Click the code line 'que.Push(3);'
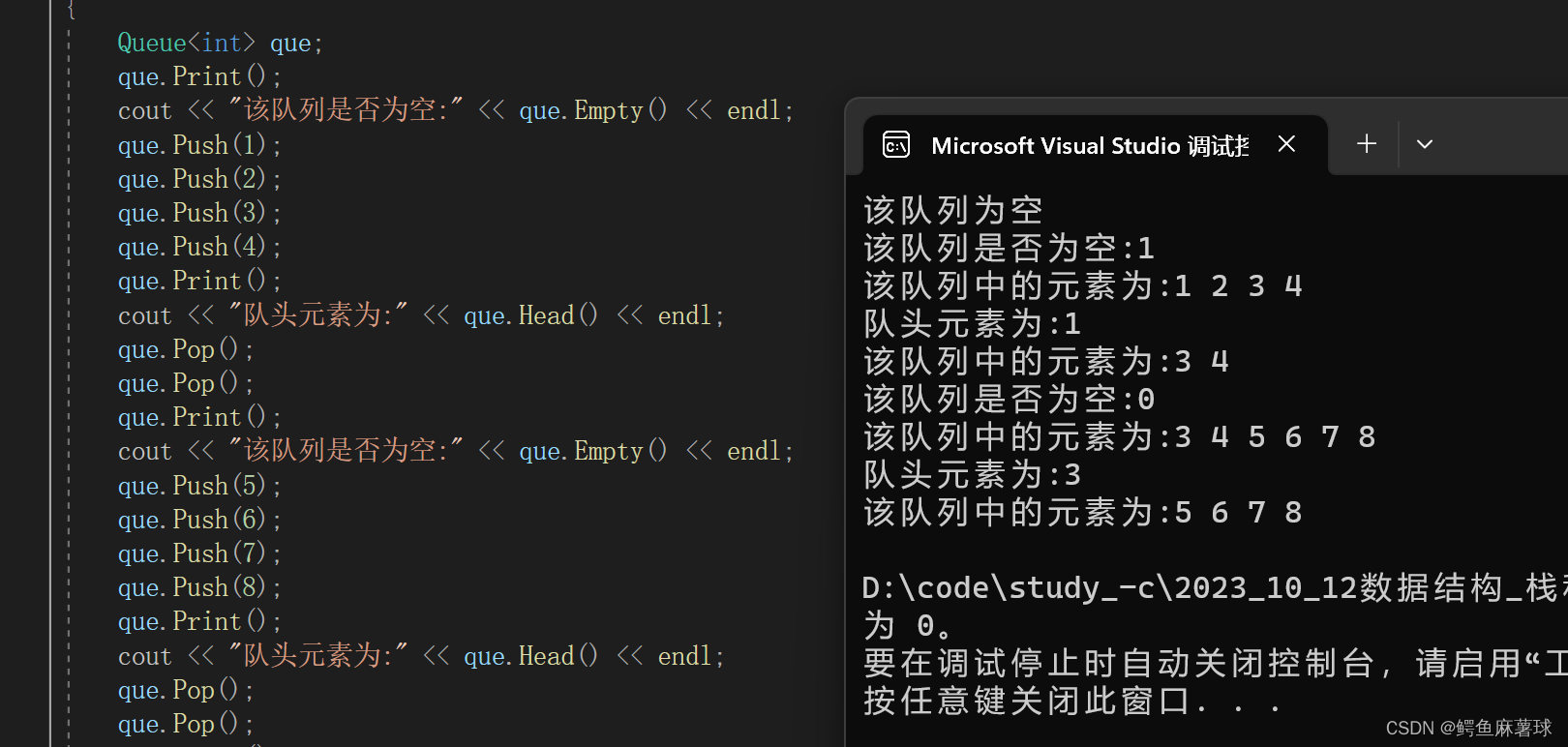 tap(199, 213)
